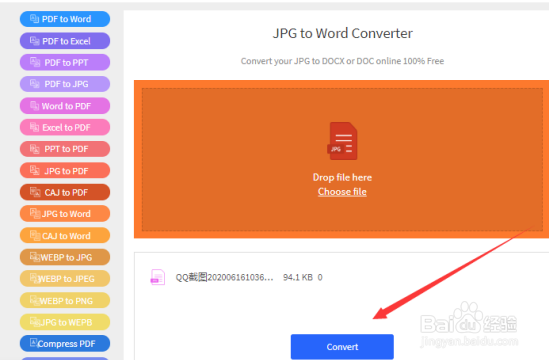Open the JPG to WEPB converter
The width and height of the screenshot is (549, 360).
click(65, 322)
